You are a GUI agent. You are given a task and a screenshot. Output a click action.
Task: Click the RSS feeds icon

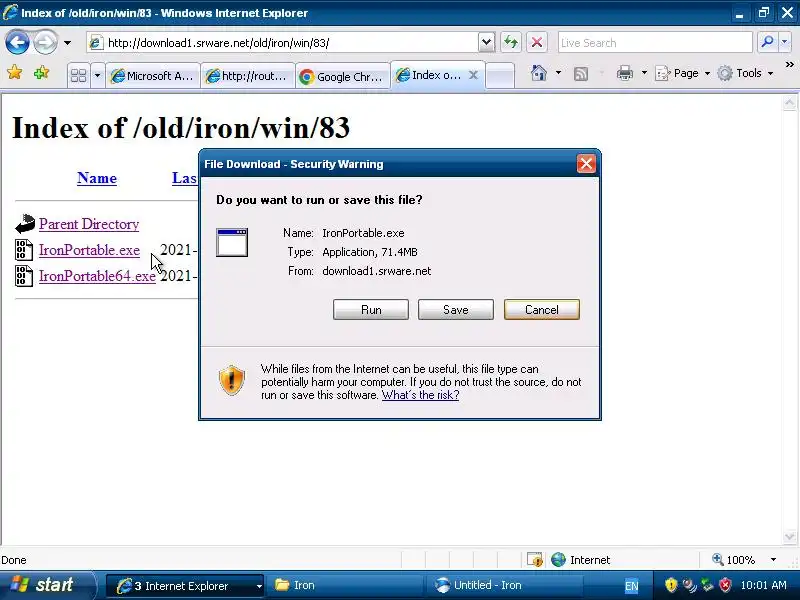(x=581, y=74)
